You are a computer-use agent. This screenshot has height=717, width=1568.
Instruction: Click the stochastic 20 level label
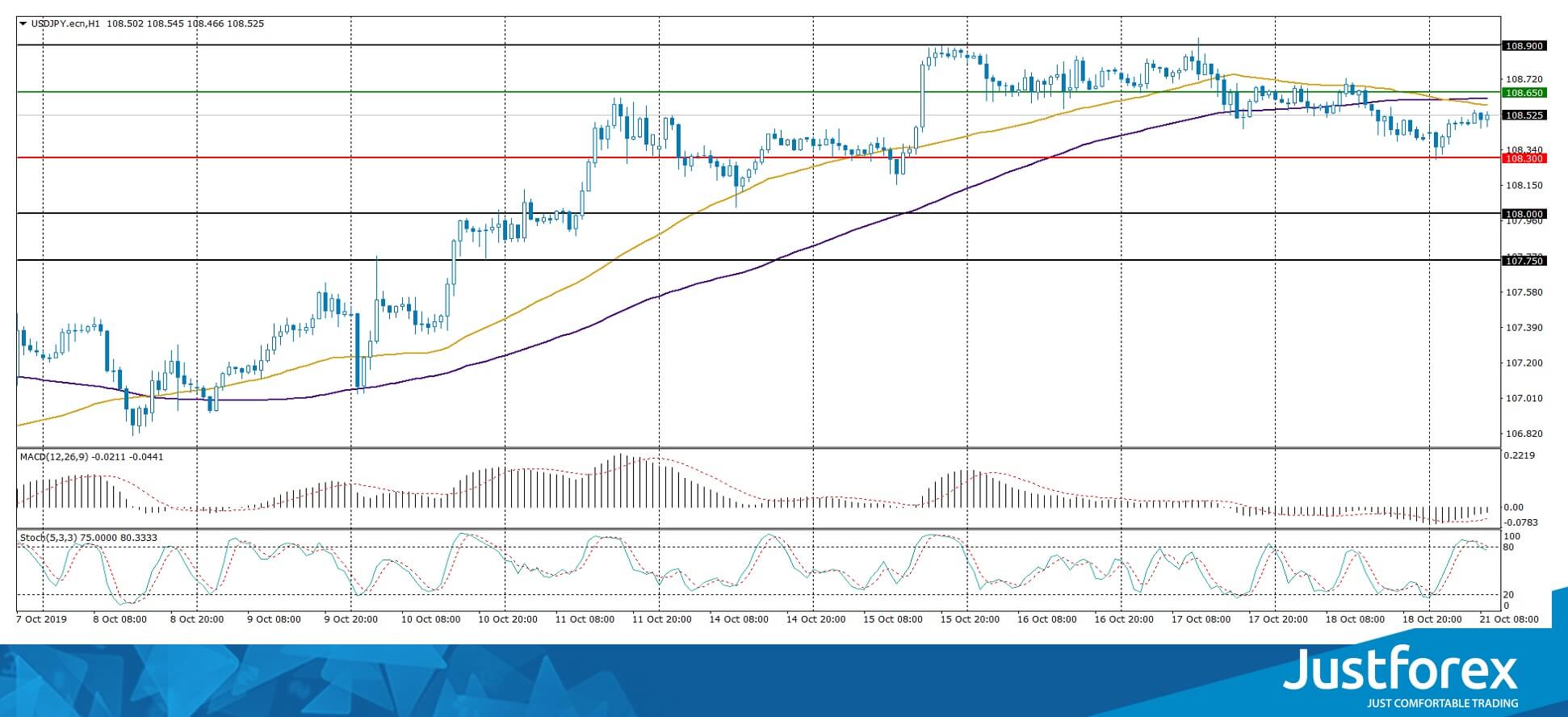1508,595
